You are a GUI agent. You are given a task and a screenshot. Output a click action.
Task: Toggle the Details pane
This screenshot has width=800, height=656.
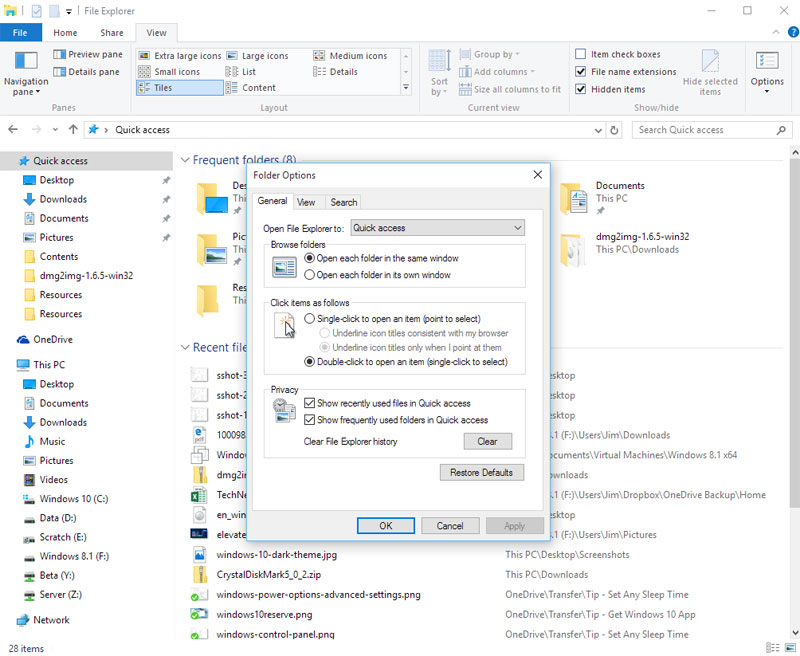(x=86, y=72)
